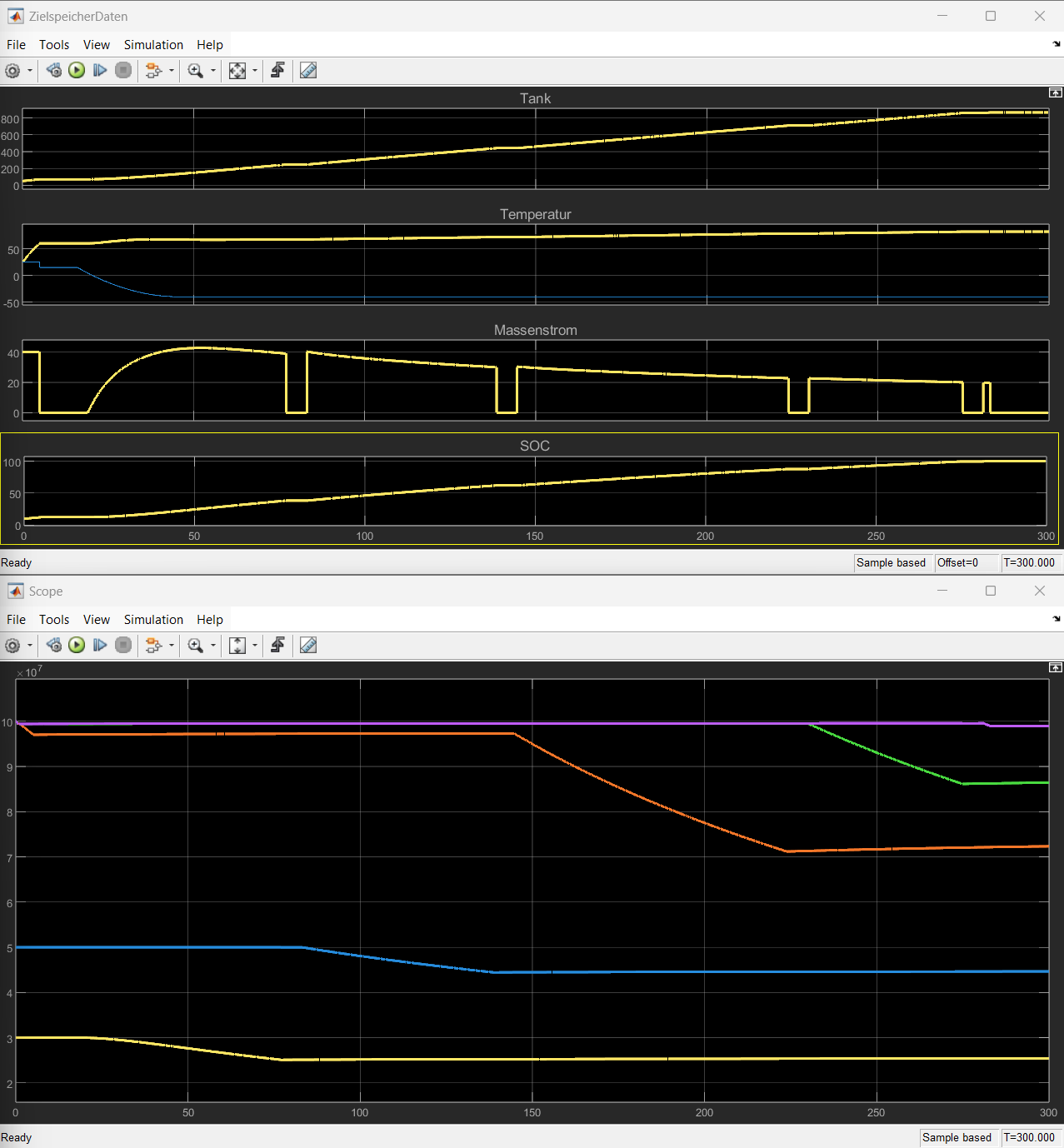Click Scale Axes Limits icon in ZielspeicherDaten toolbar
Screen dimensions: 1064x1148
pos(237,71)
